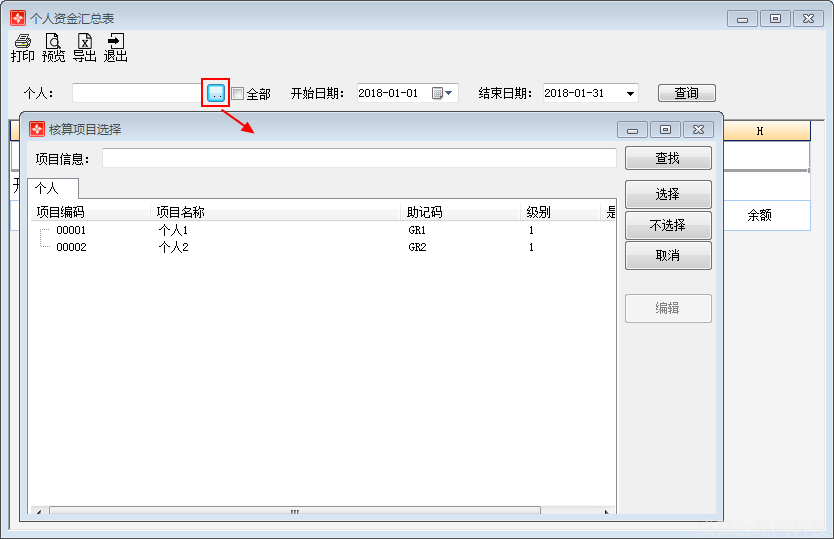Viewport: 834px width, 539px height.
Task: Confirm with the 选择 button
Action: [x=668, y=194]
